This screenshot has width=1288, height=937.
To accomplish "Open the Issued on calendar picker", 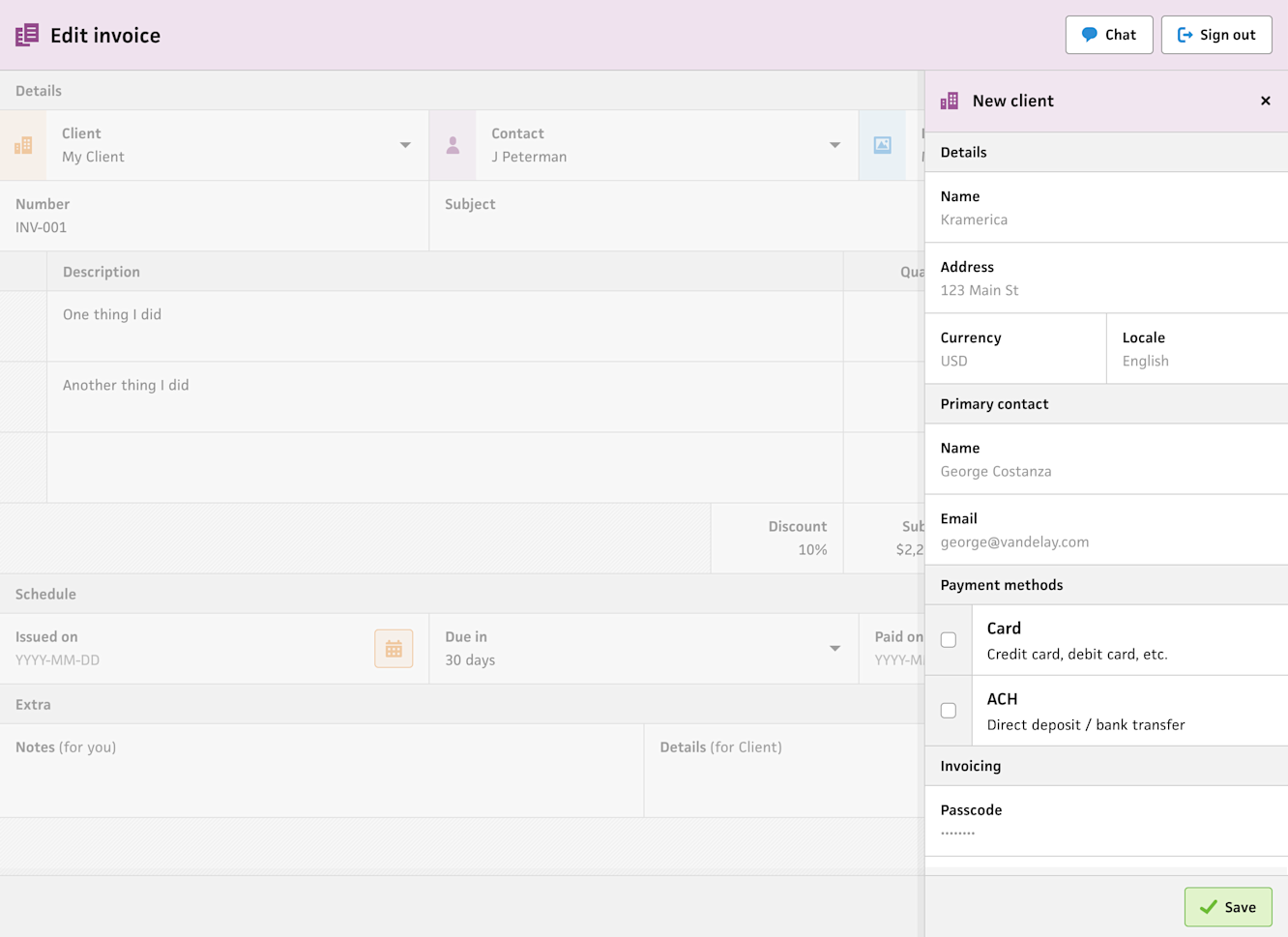I will point(394,649).
